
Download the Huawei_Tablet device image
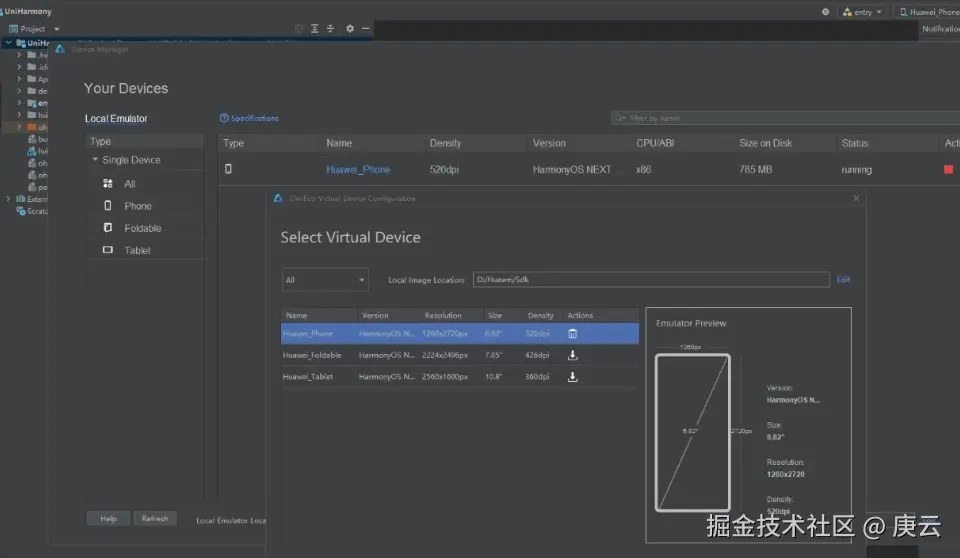click(x=573, y=377)
